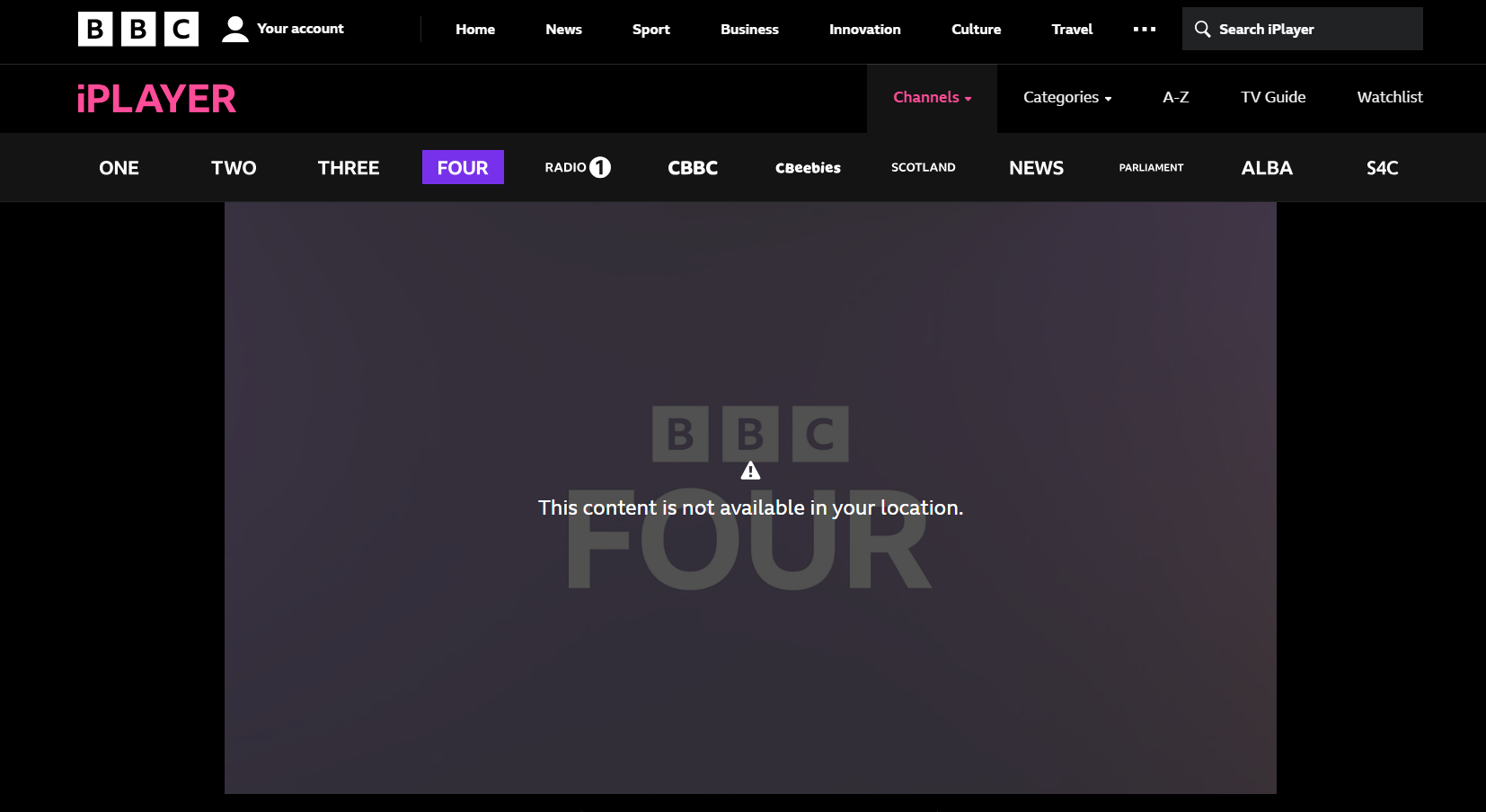Select the Radio 1 channel logo

[577, 167]
